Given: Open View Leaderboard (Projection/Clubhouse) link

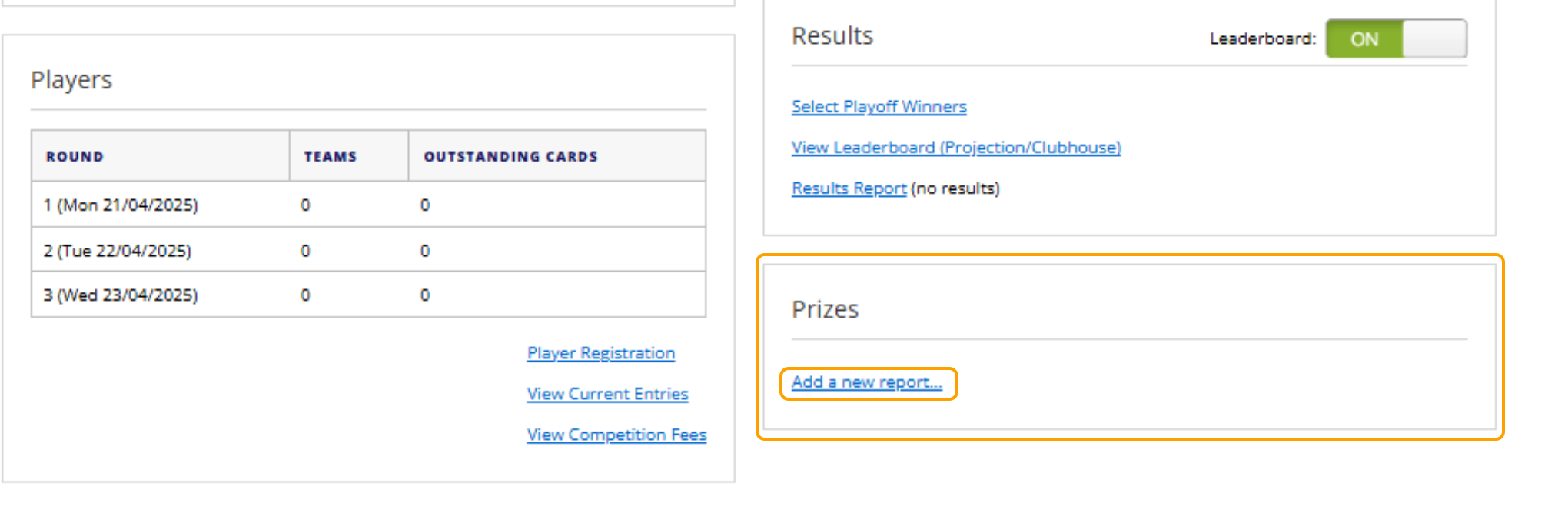Looking at the screenshot, I should 955,148.
